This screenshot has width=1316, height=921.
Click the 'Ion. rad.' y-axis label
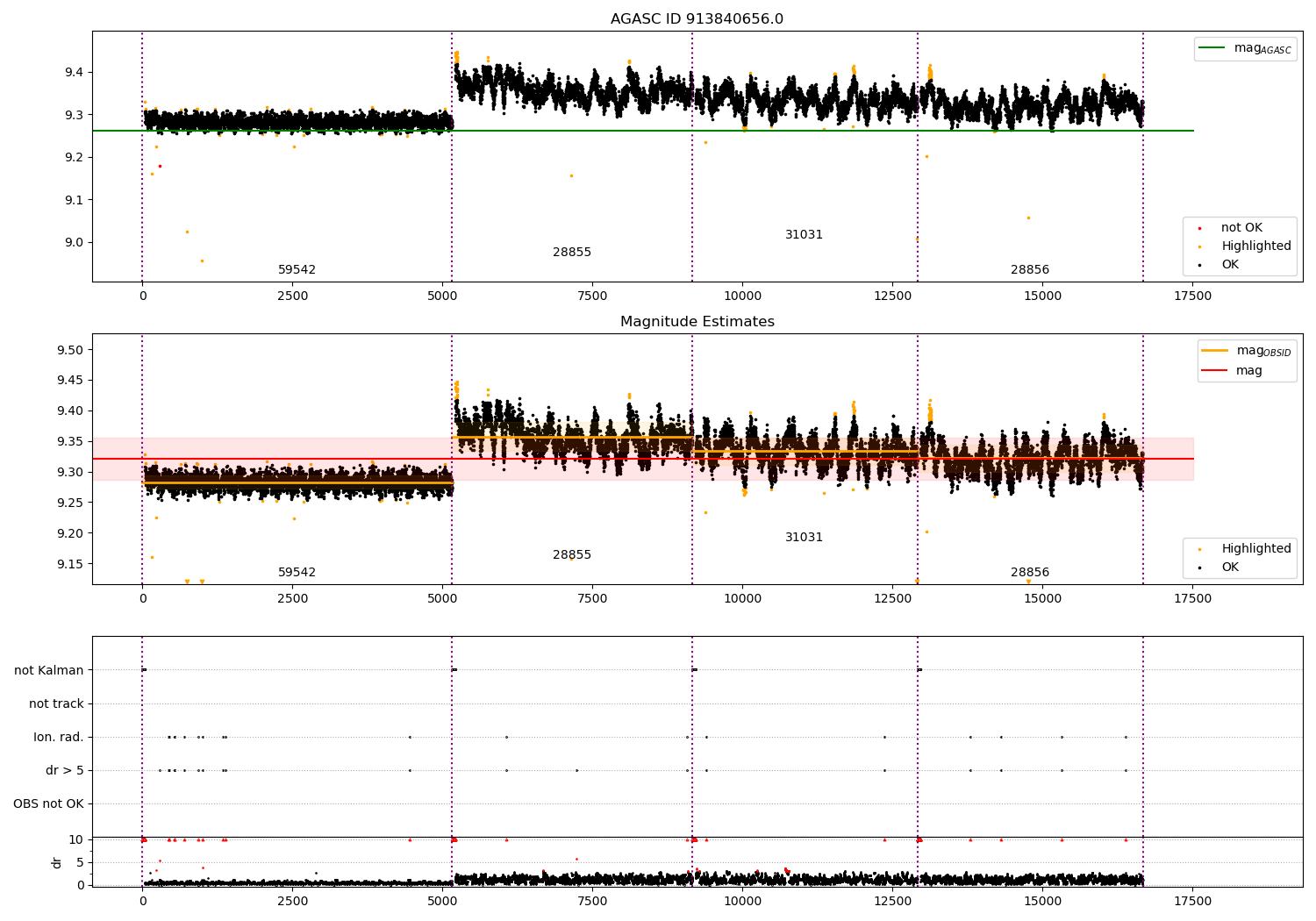click(59, 737)
